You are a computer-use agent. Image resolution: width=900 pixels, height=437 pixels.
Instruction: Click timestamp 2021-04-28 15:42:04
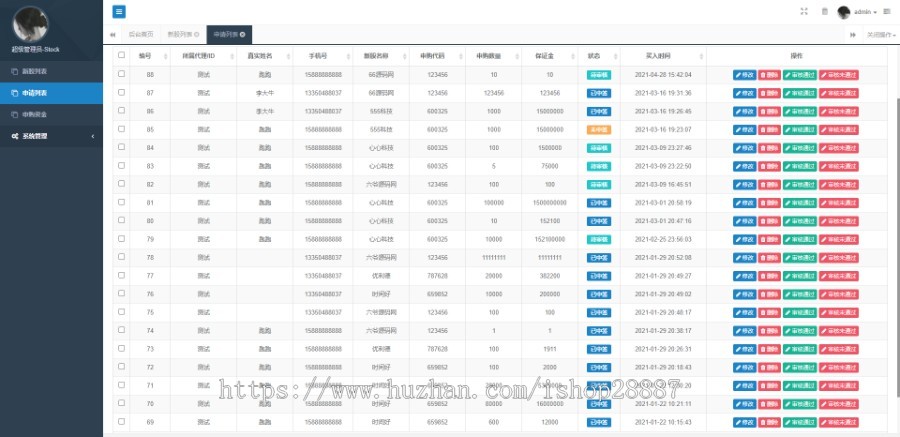(663, 75)
